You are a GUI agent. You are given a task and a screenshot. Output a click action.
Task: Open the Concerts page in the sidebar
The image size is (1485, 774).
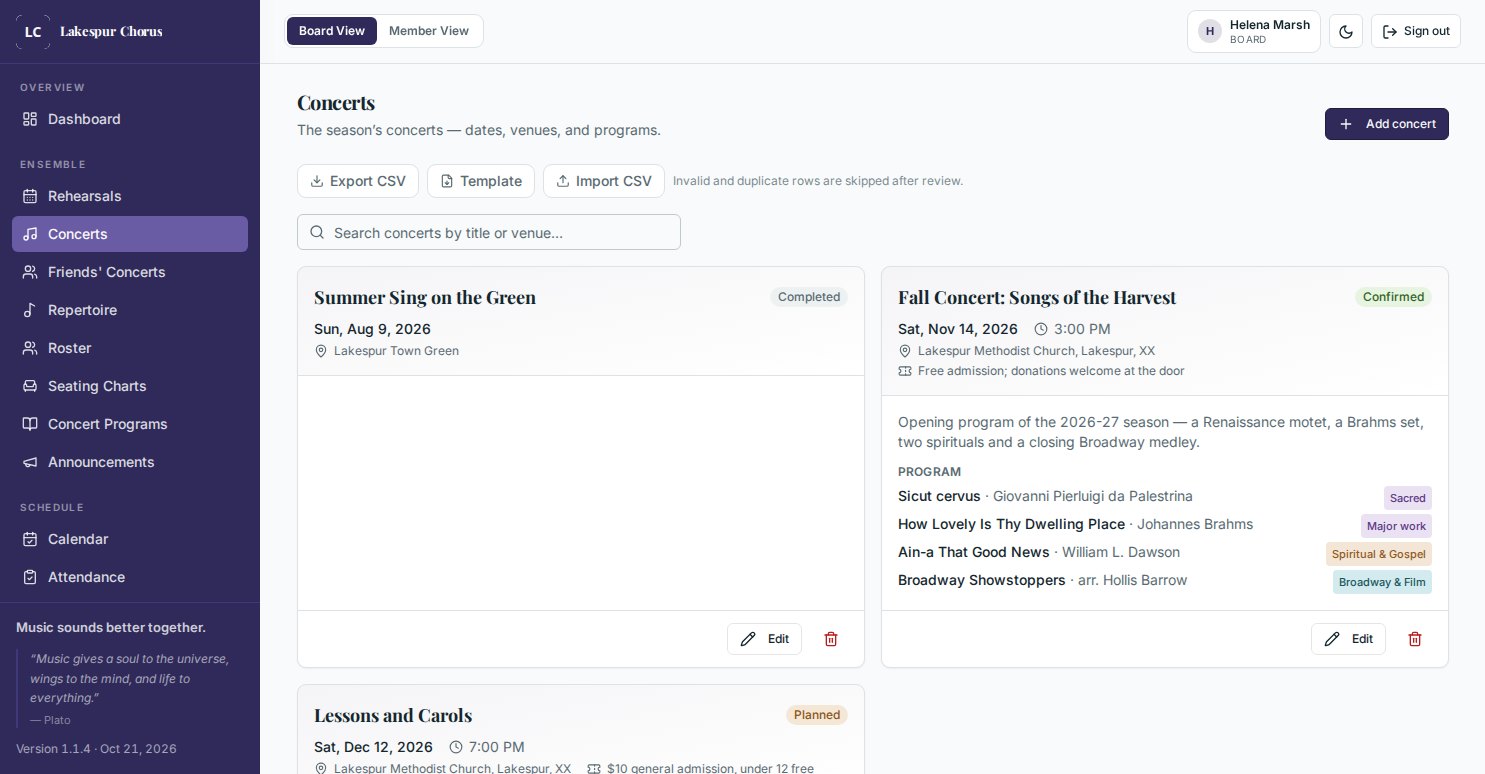pos(130,234)
